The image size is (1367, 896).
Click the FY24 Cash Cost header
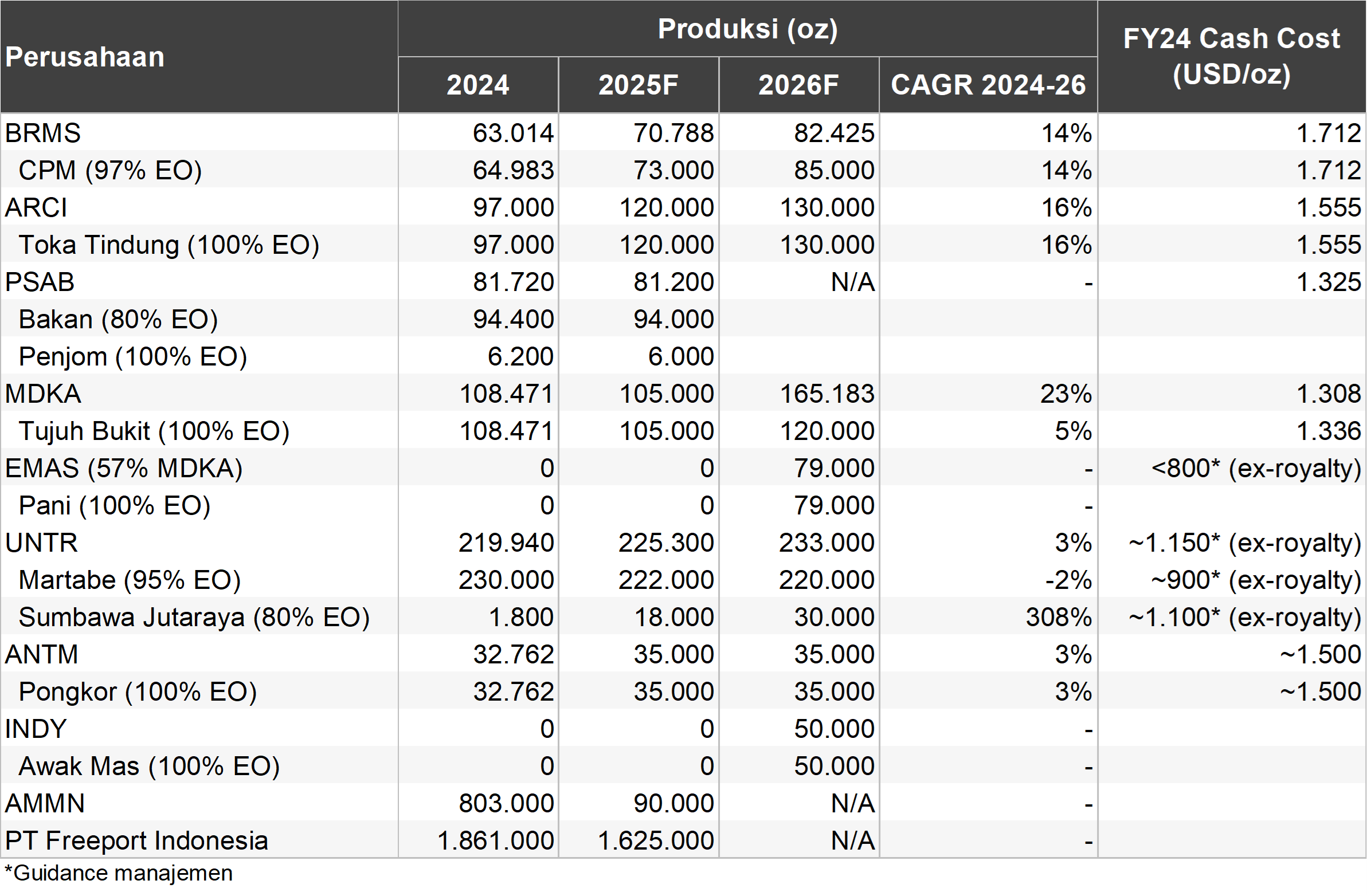coord(1232,56)
